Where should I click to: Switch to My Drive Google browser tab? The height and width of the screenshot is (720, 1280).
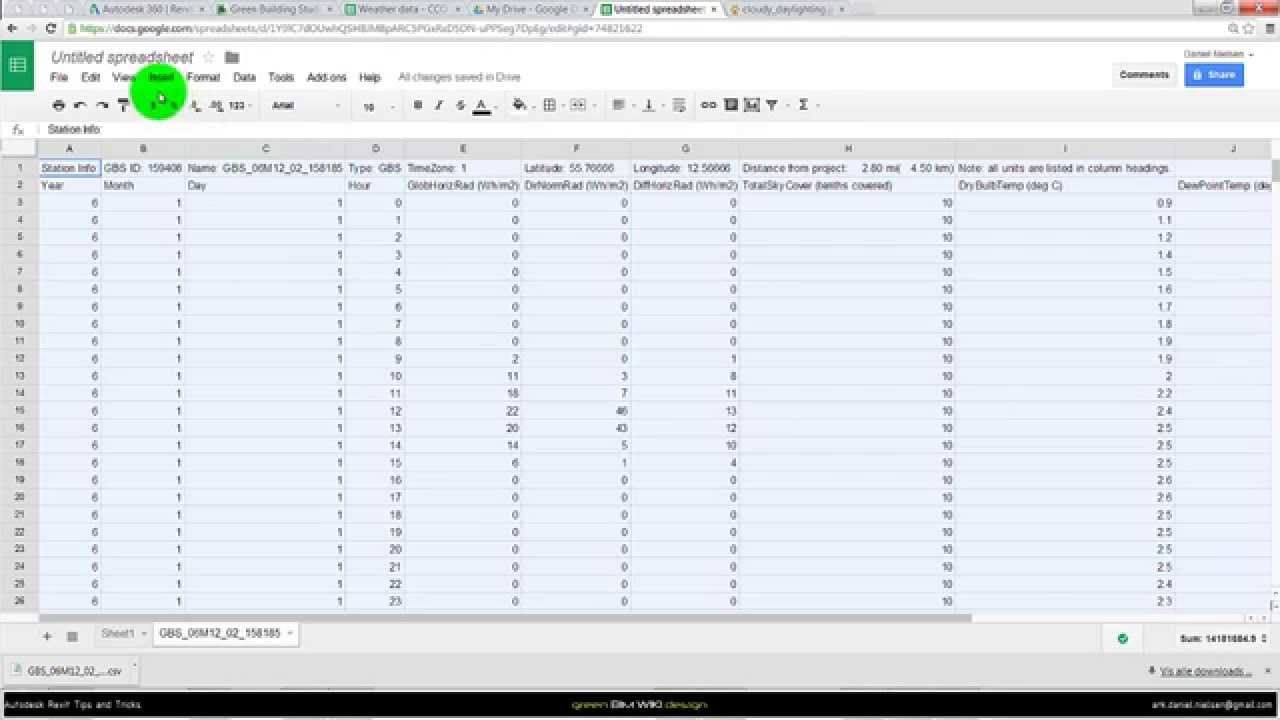(530, 9)
